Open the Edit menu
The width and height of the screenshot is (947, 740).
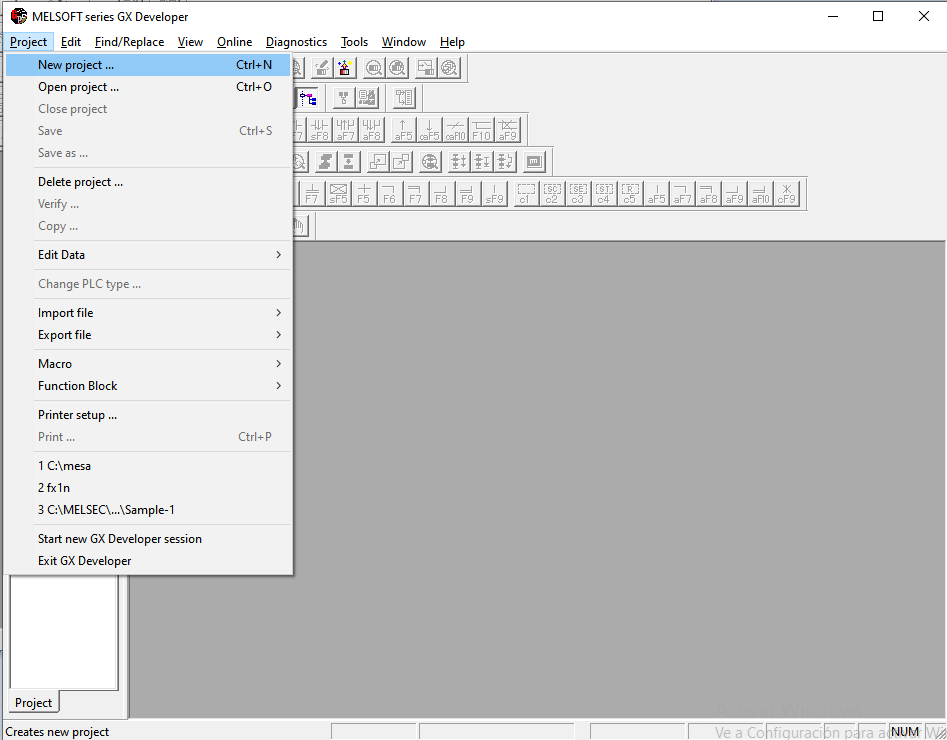tap(71, 42)
